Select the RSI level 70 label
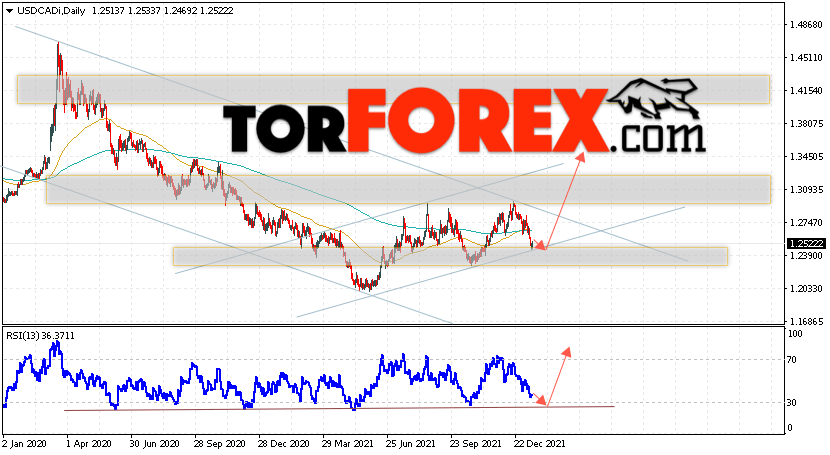This screenshot has height=455, width=830. (x=792, y=360)
